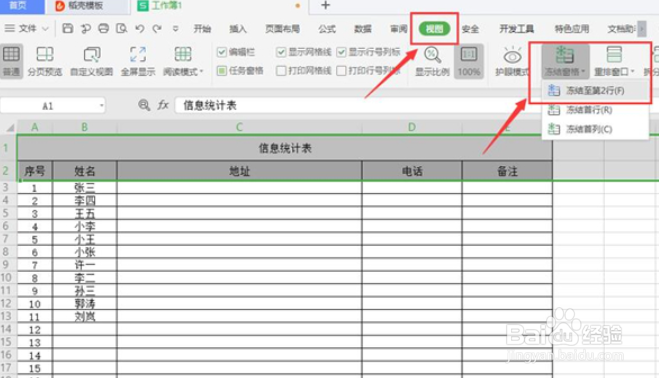Click the Undo arrow icon
This screenshot has width=659, height=378.
point(140,29)
